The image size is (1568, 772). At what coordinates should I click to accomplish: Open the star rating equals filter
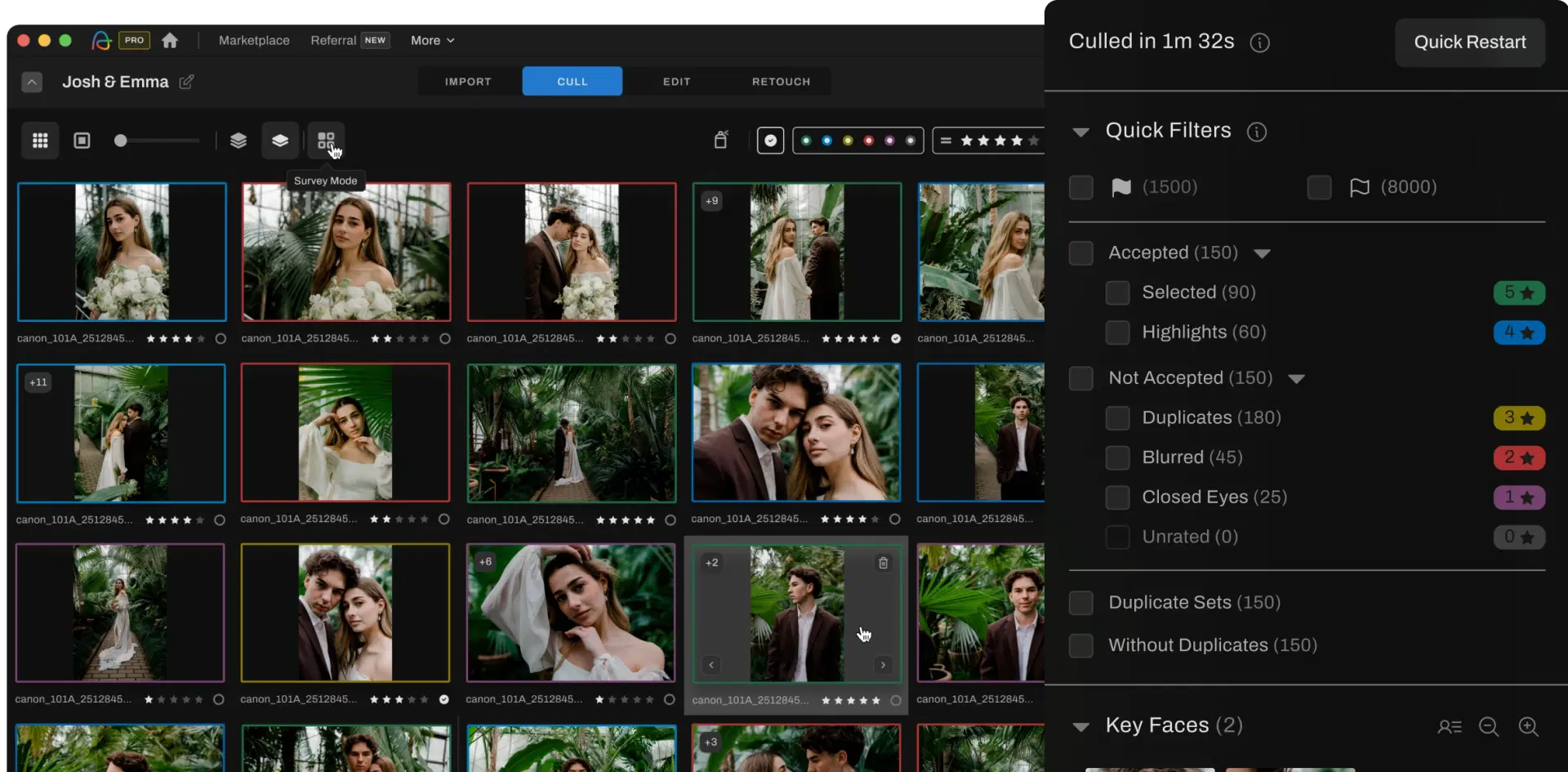click(x=946, y=141)
